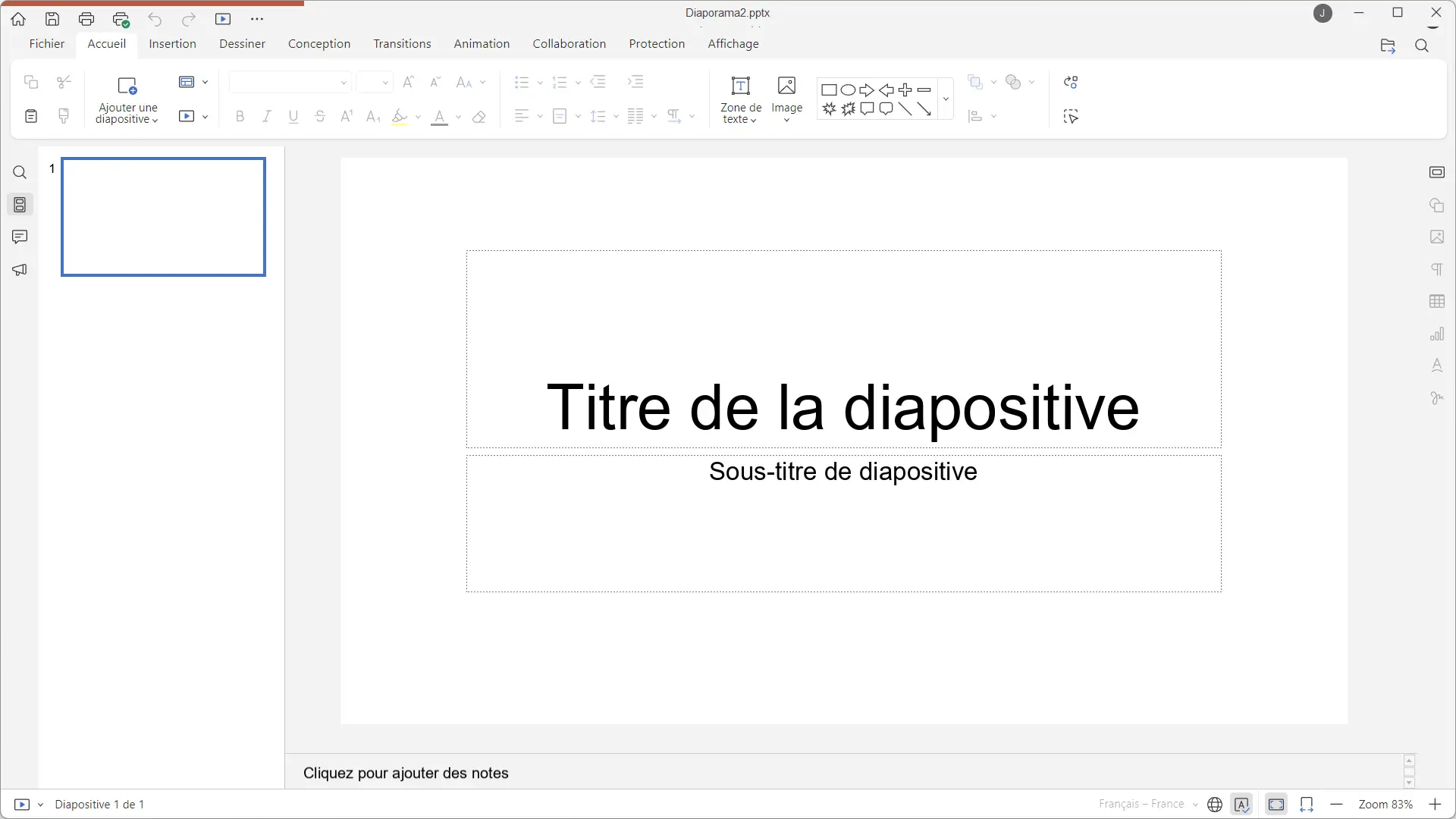Open the Fichier menu
The height and width of the screenshot is (819, 1456).
click(47, 44)
